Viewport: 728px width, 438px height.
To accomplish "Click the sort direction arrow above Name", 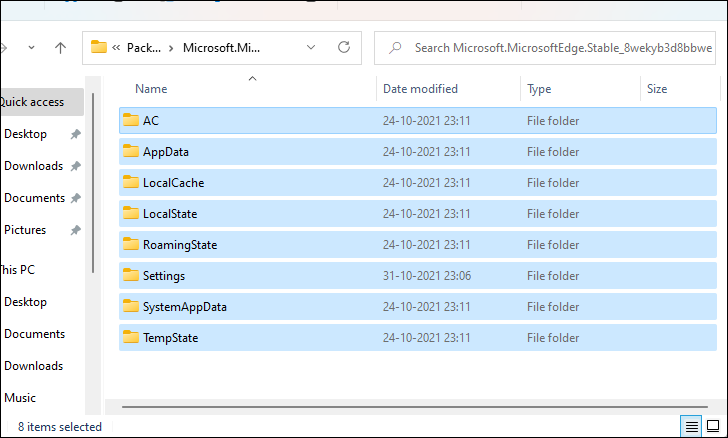I will pyautogui.click(x=253, y=78).
